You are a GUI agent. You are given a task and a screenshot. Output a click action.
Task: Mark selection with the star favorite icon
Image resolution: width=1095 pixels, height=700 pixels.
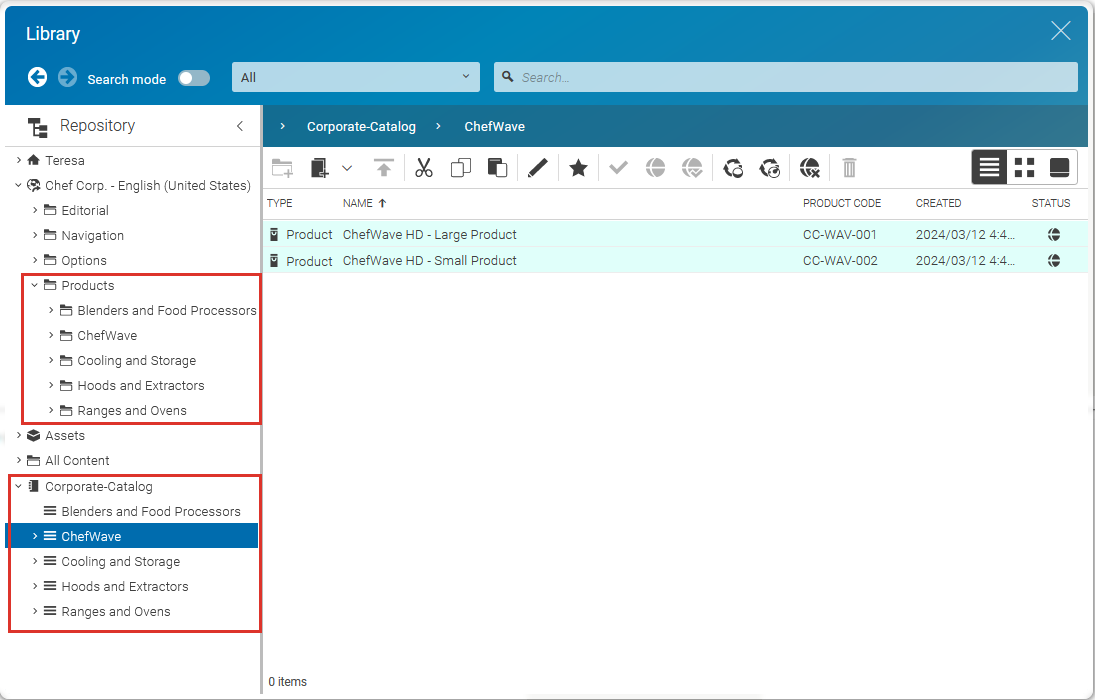pyautogui.click(x=578, y=167)
